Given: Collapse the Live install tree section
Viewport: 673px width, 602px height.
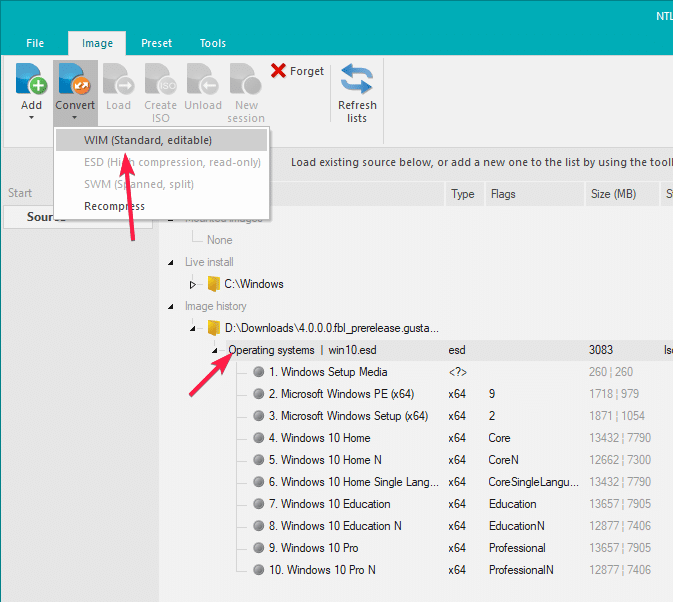Looking at the screenshot, I should [x=171, y=262].
